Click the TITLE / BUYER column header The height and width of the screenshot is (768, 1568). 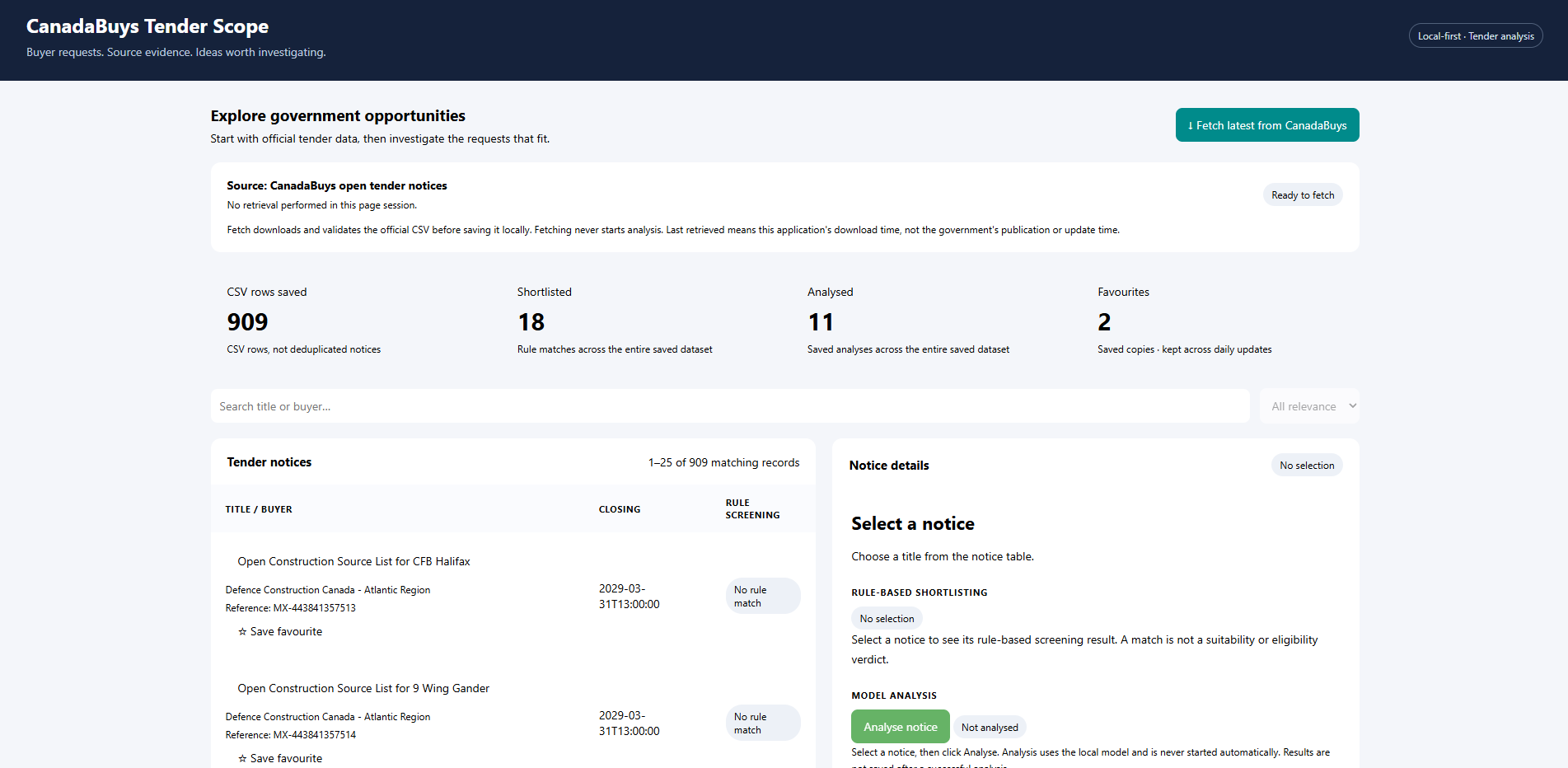tap(259, 509)
